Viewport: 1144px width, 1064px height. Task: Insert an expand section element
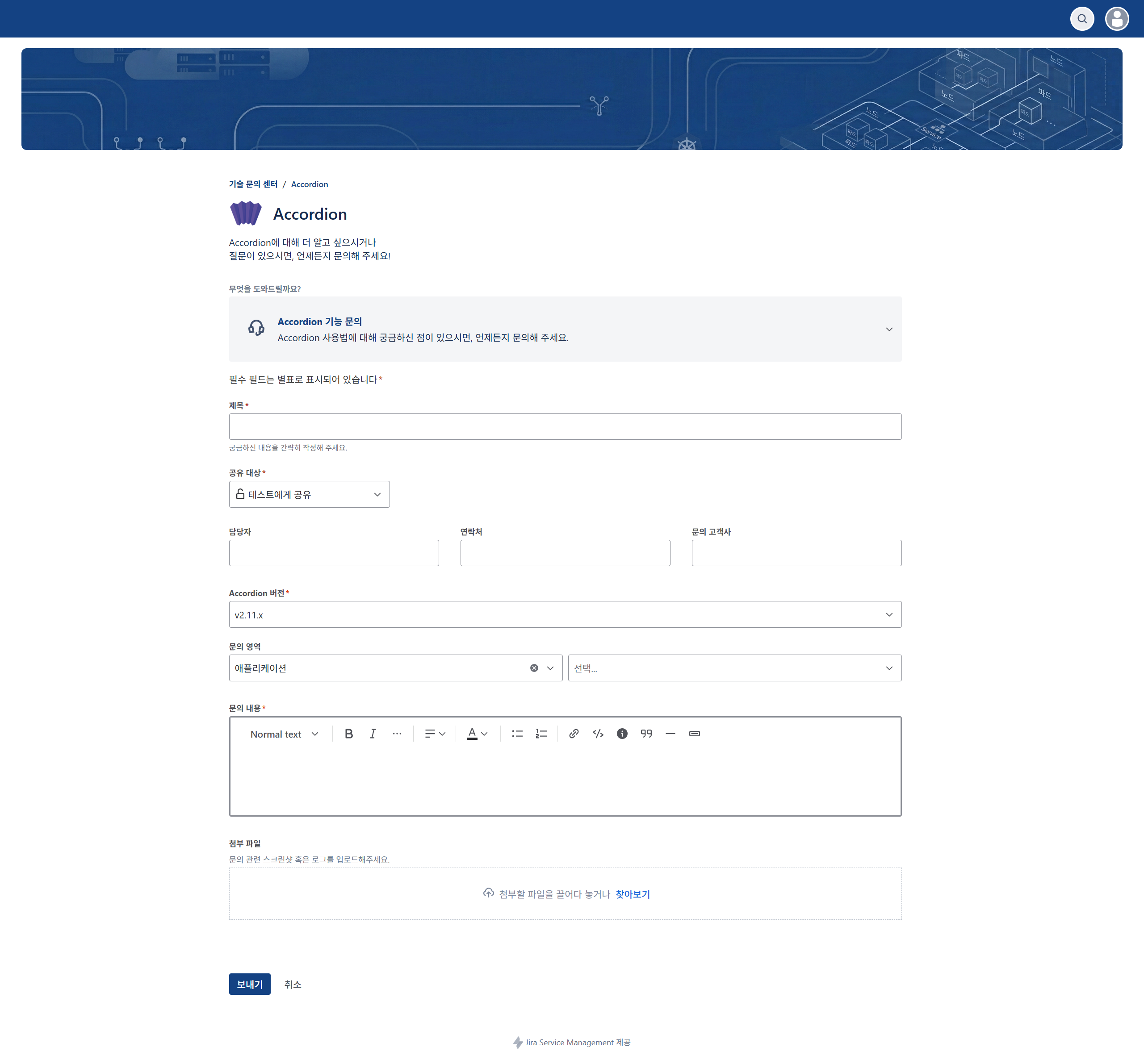[695, 733]
